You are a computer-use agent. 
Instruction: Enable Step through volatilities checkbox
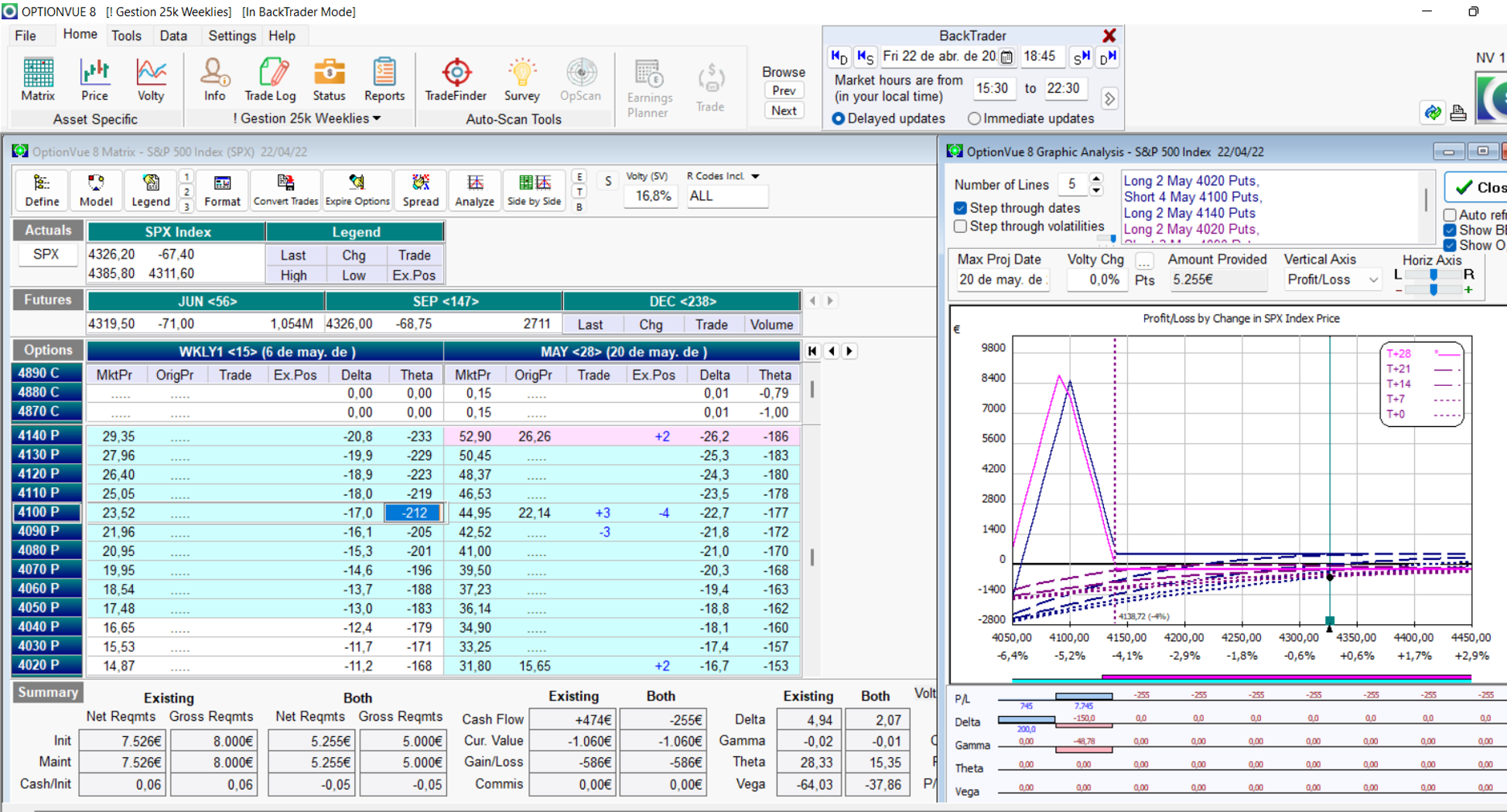960,227
